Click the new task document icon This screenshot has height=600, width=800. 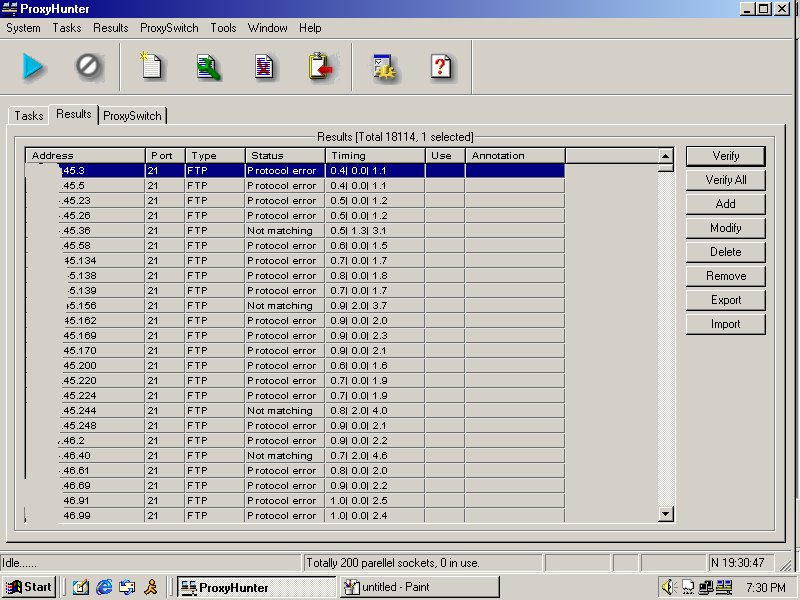point(151,67)
